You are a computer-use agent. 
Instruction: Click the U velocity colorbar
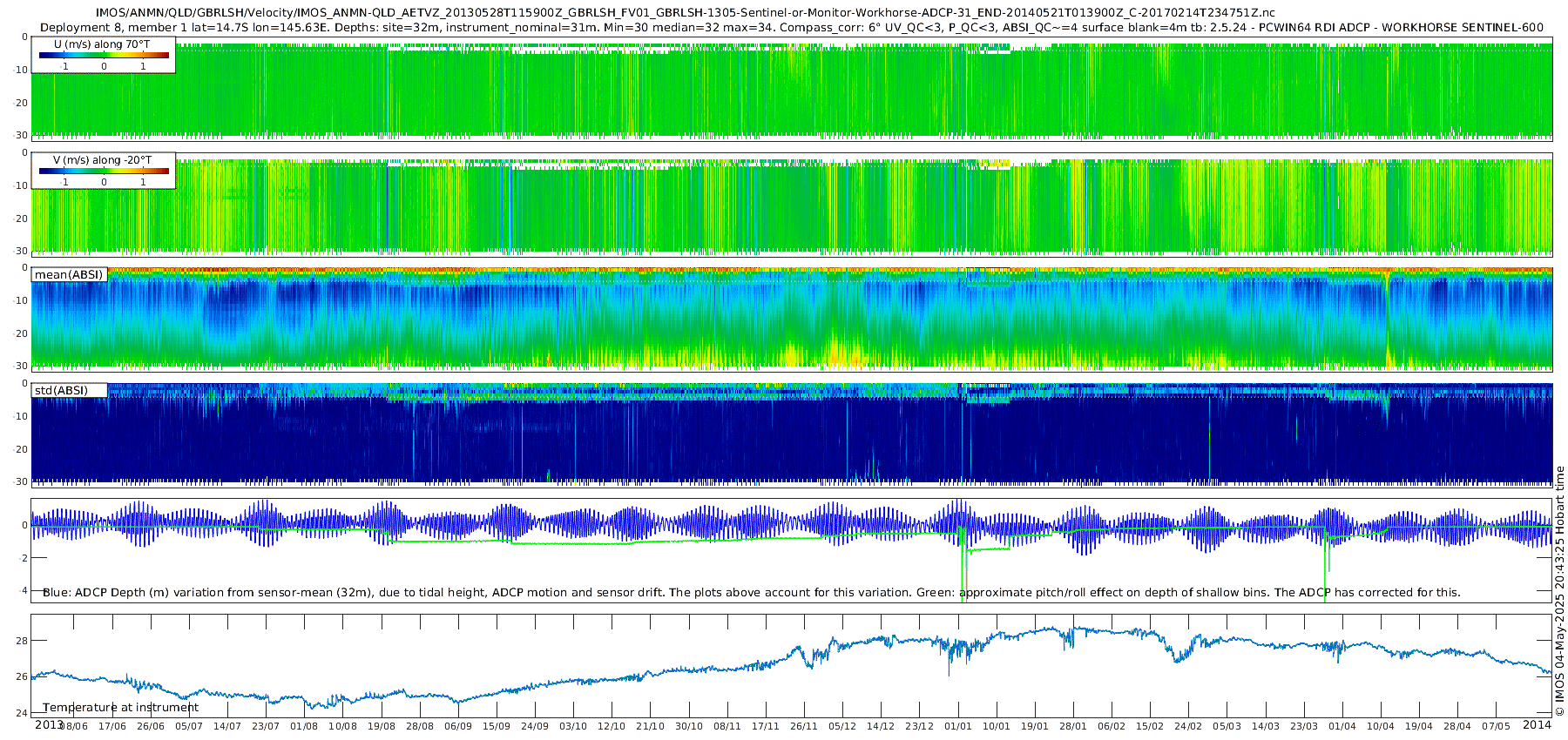click(x=104, y=55)
